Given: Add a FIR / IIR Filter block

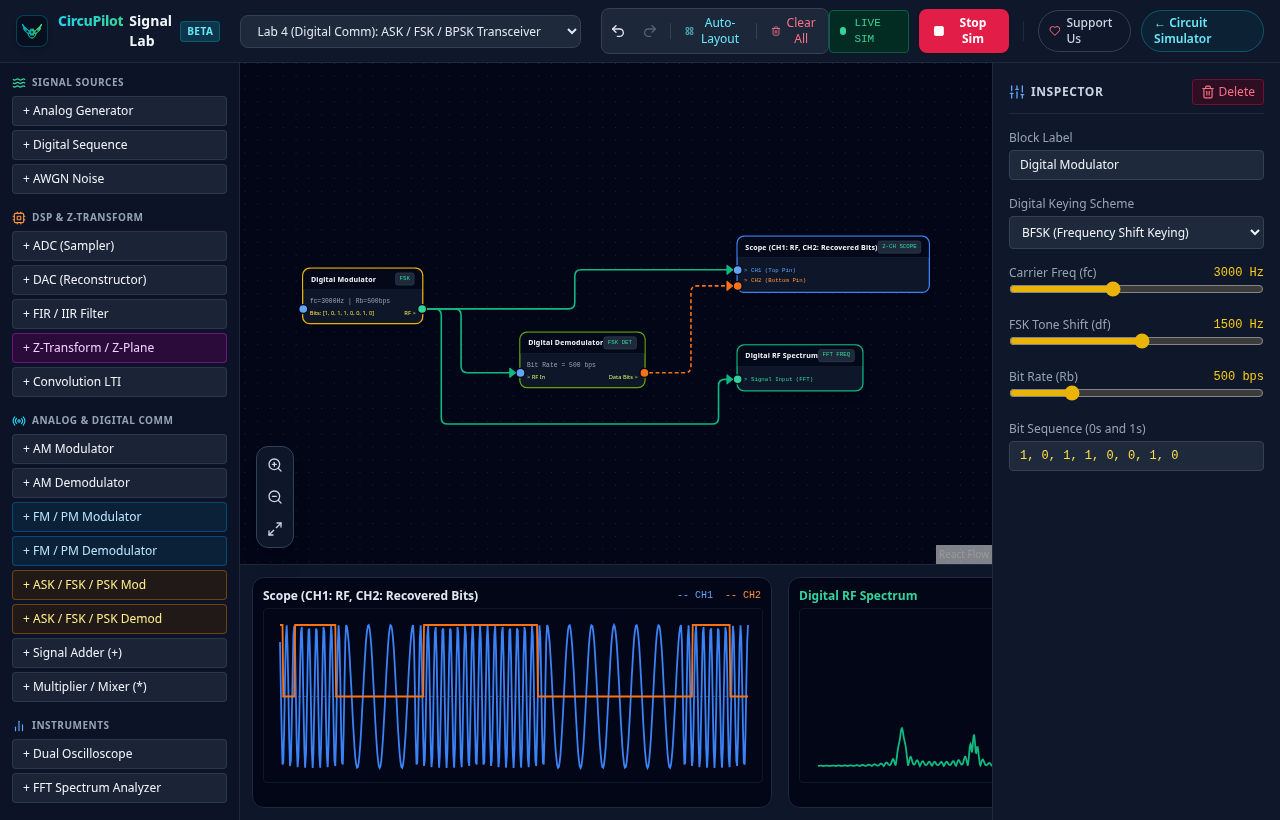Looking at the screenshot, I should pos(120,314).
